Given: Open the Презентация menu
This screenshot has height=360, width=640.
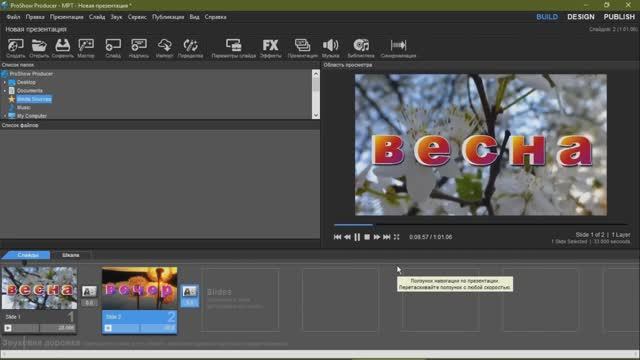Looking at the screenshot, I should point(67,17).
